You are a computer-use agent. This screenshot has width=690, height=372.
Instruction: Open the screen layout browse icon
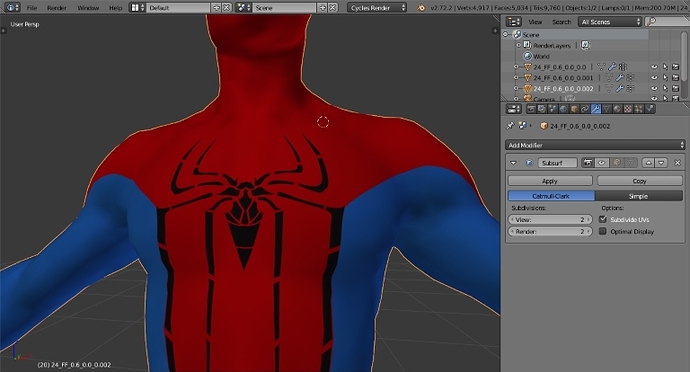pos(137,7)
